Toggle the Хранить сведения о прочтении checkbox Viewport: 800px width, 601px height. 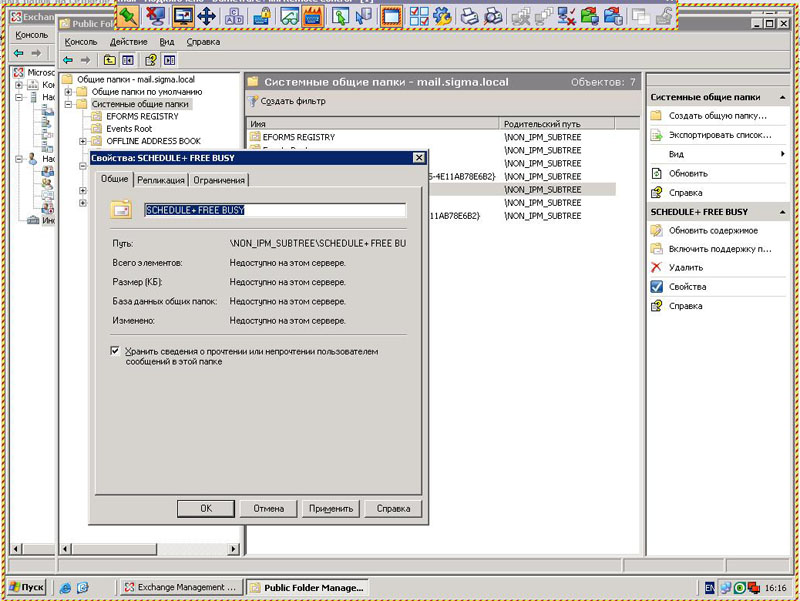(116, 351)
